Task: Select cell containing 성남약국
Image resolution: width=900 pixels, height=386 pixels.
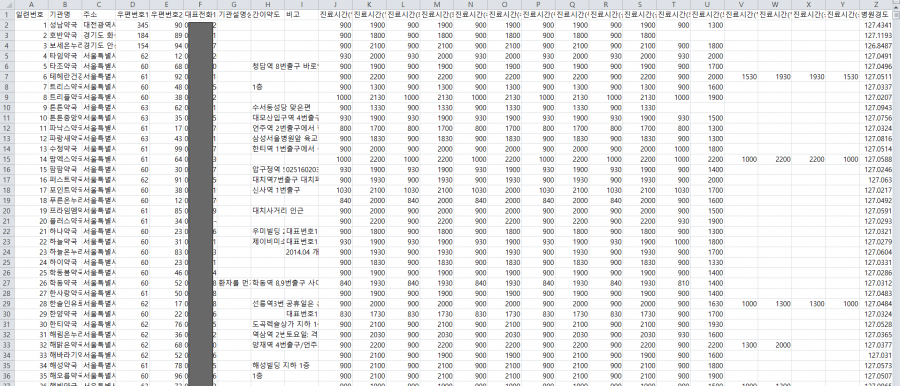Action: [64, 25]
